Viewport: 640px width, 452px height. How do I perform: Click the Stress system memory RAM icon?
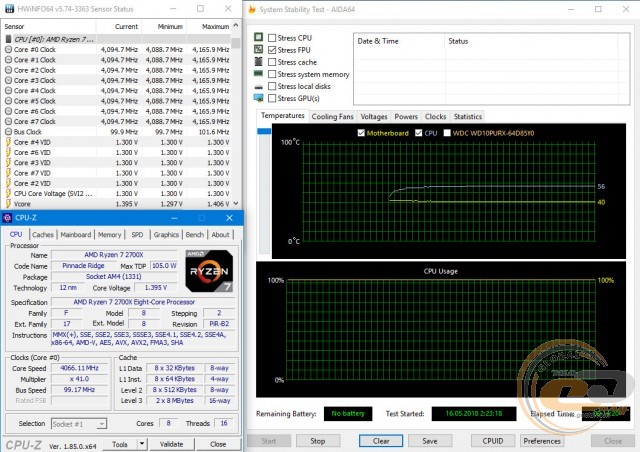click(x=258, y=73)
